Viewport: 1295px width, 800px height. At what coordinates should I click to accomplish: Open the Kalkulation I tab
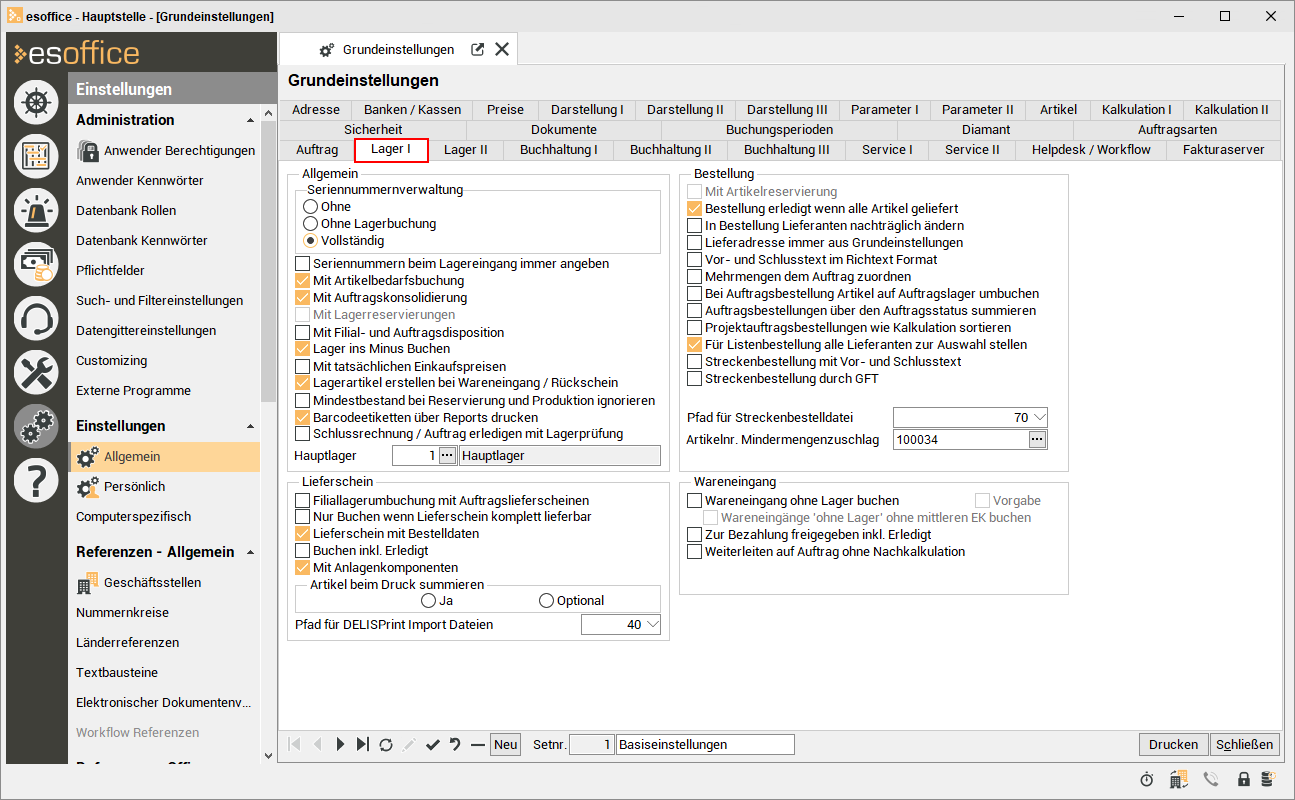[x=1136, y=110]
